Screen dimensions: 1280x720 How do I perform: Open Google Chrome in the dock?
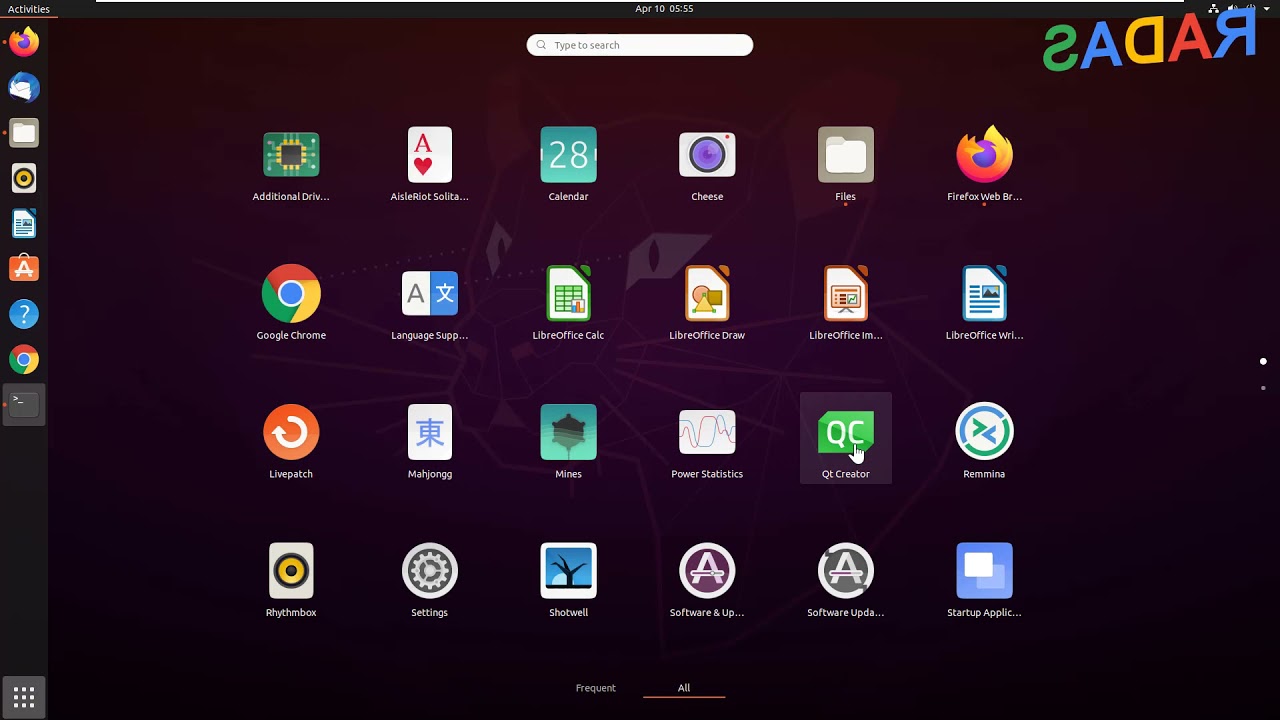(24, 360)
